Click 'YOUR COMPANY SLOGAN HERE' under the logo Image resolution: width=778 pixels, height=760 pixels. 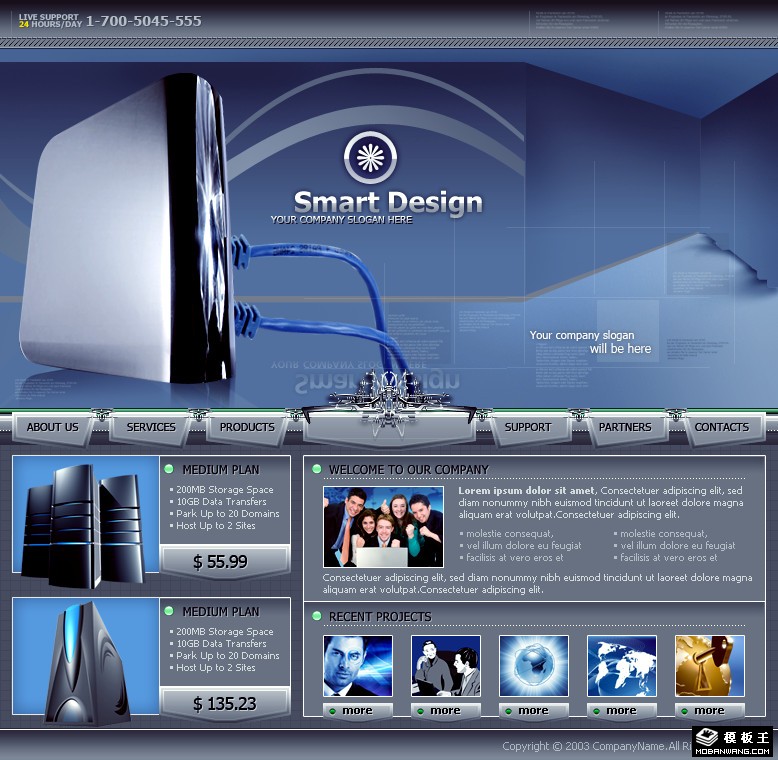coord(341,220)
